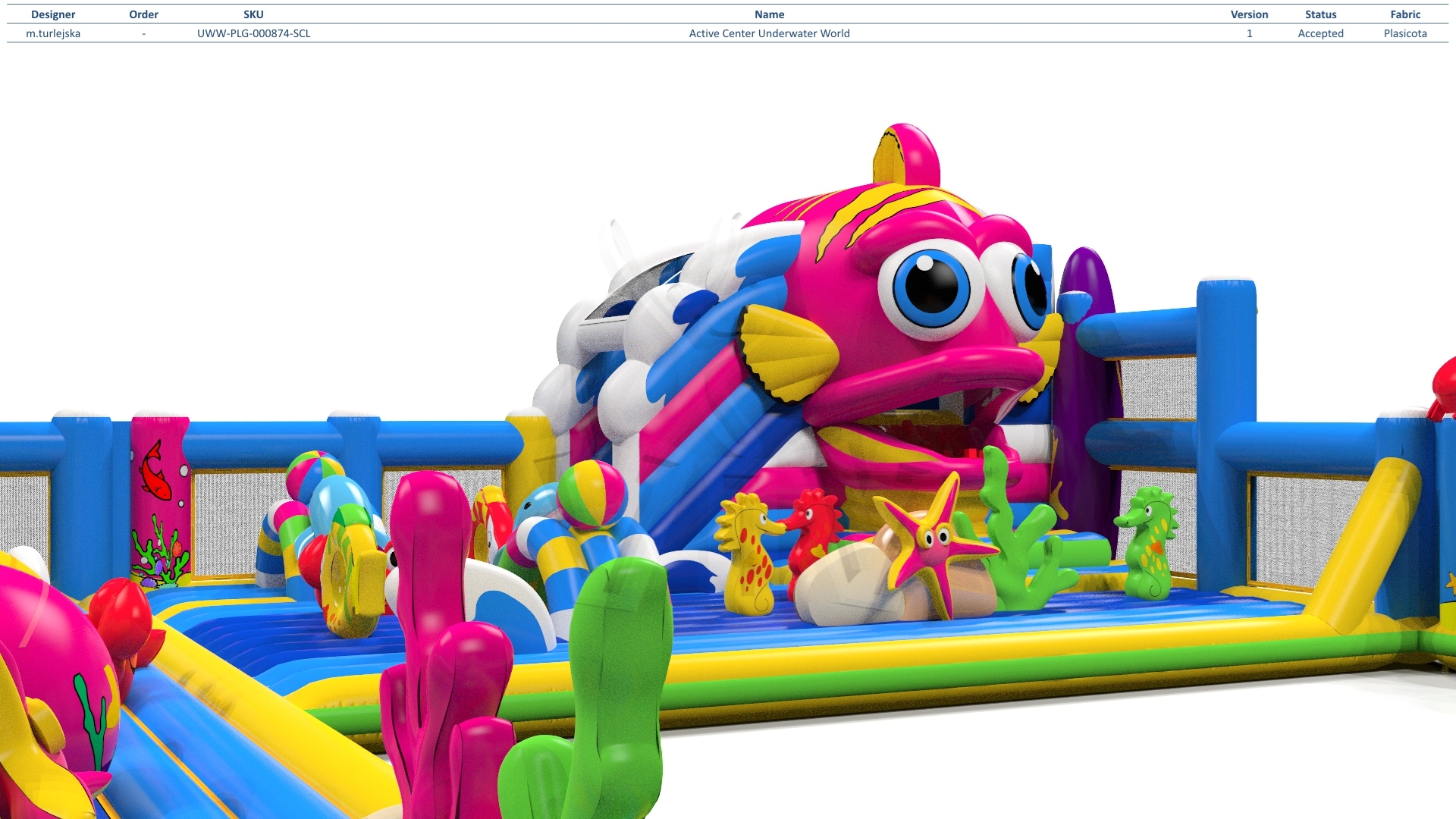Image resolution: width=1456 pixels, height=819 pixels.
Task: Click the Name column header
Action: 769,14
